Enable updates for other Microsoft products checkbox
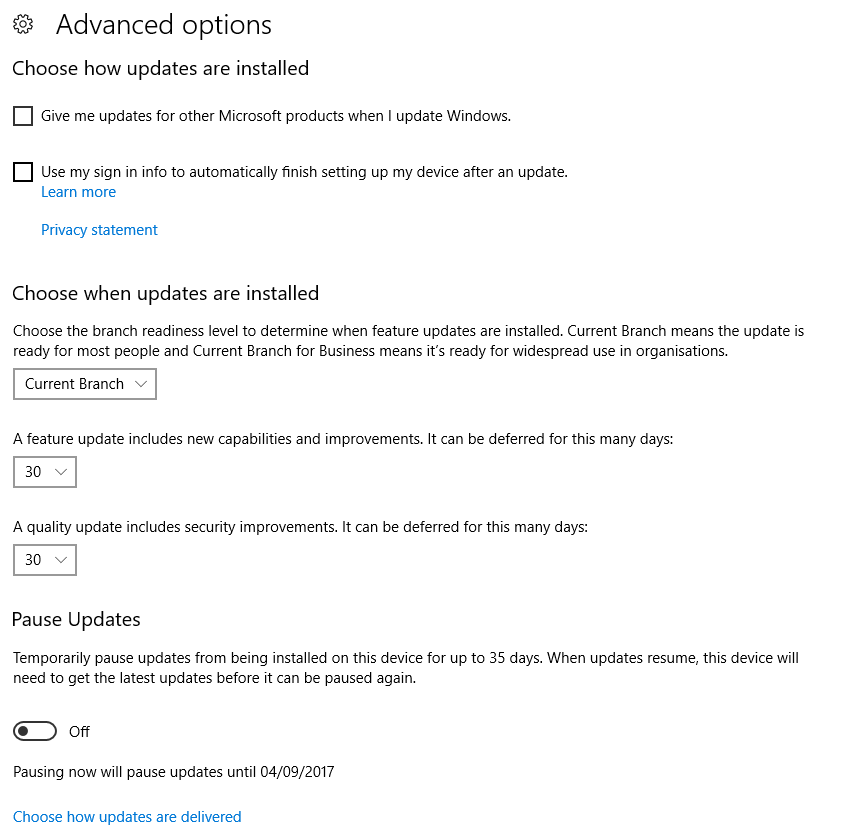This screenshot has height=837, width=858. pyautogui.click(x=23, y=116)
